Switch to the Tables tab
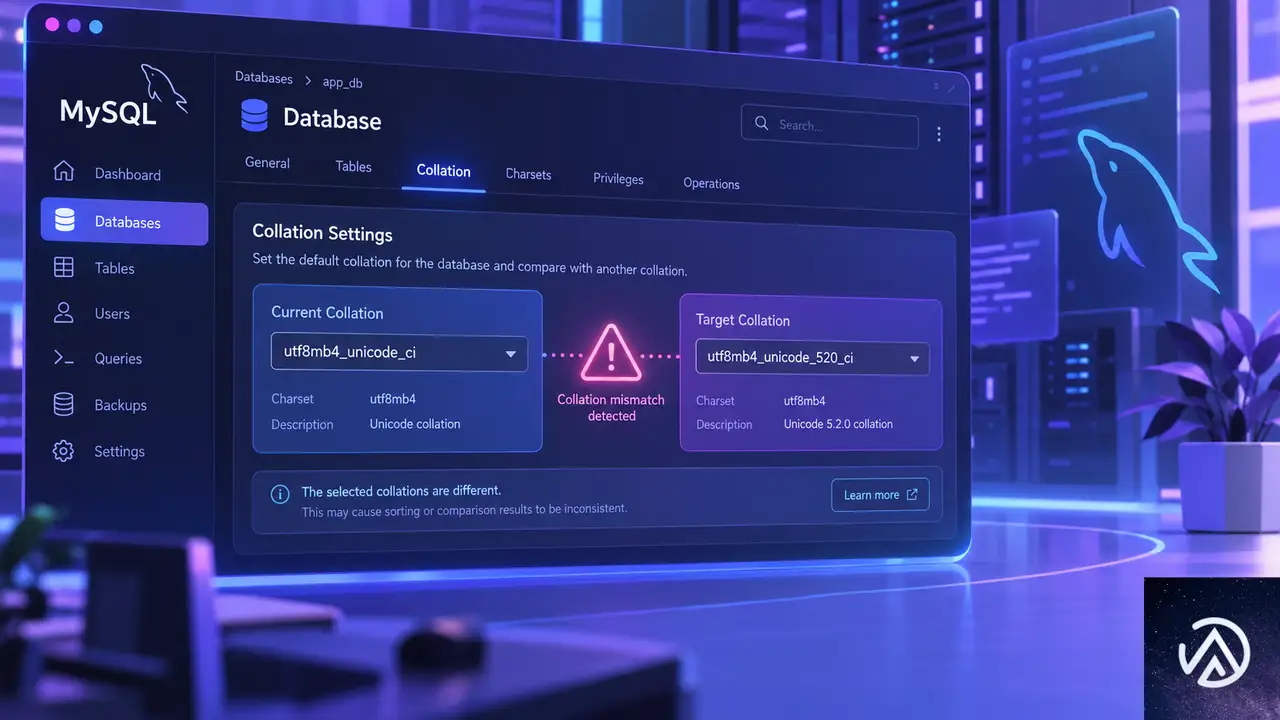The height and width of the screenshot is (720, 1280). point(353,167)
